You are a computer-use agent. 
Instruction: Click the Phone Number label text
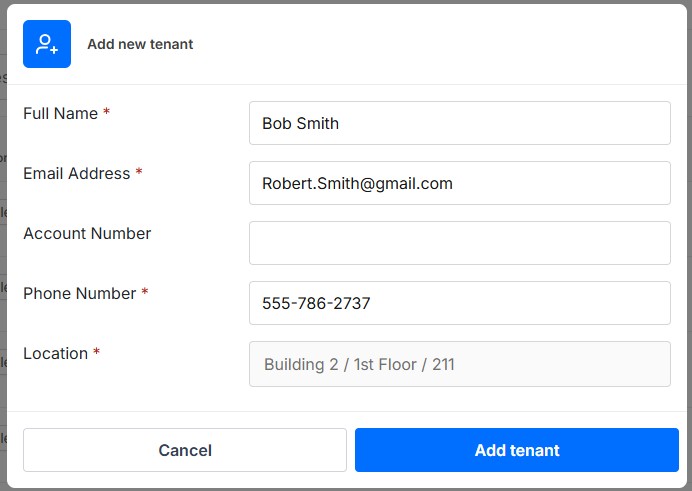(79, 294)
